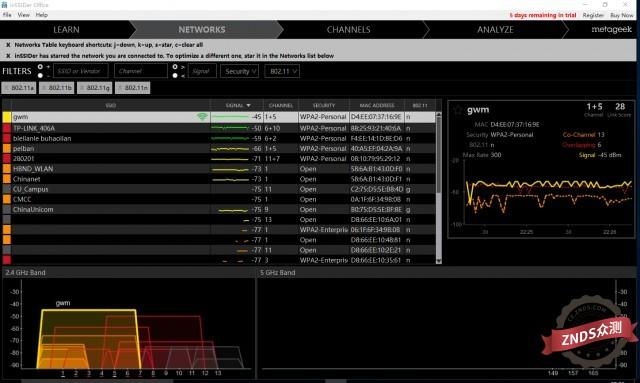Select the greater-than signal filter radio
Viewport: 640px width, 383px height.
tap(175, 67)
